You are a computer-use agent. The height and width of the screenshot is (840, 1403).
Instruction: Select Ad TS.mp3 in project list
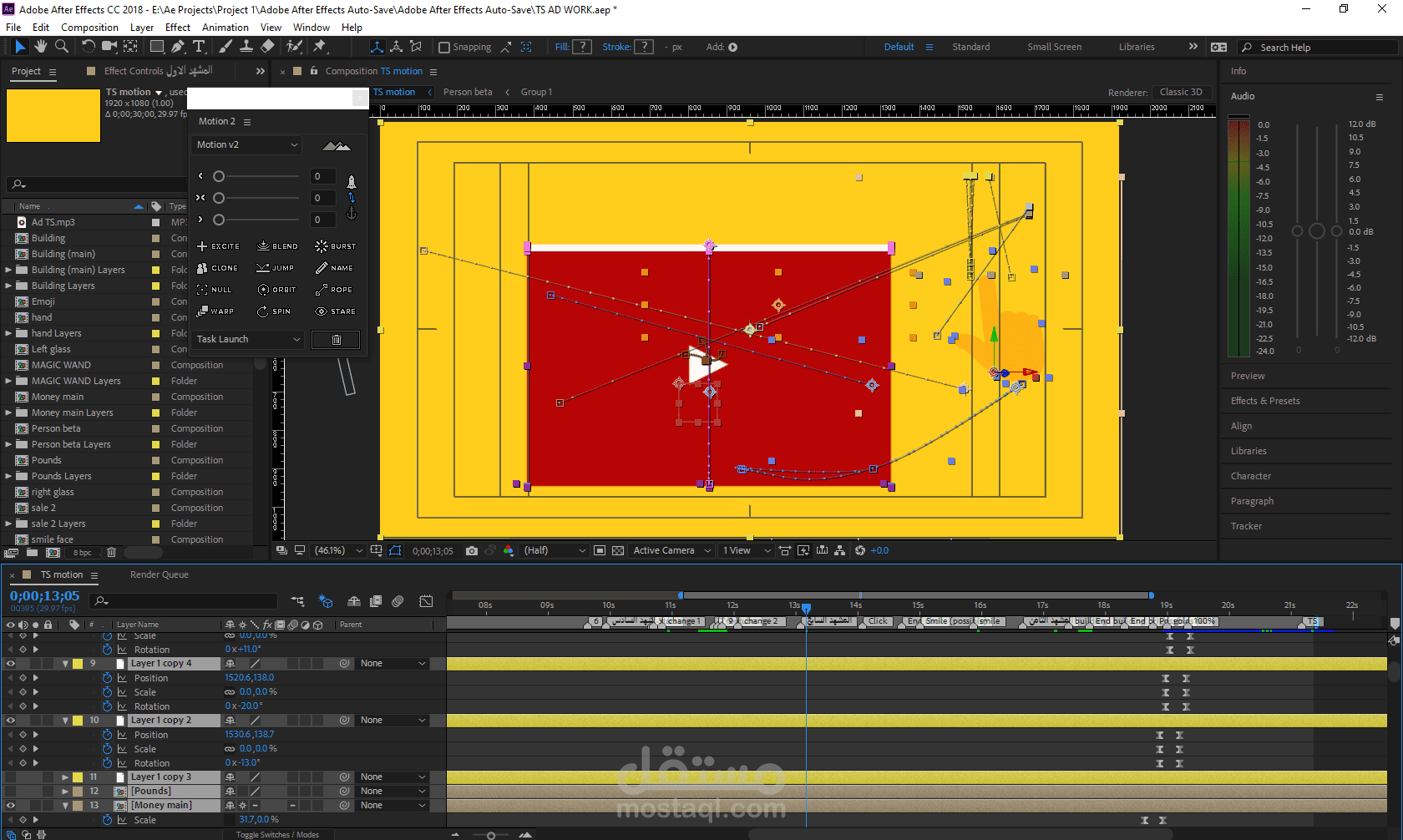pyautogui.click(x=53, y=222)
